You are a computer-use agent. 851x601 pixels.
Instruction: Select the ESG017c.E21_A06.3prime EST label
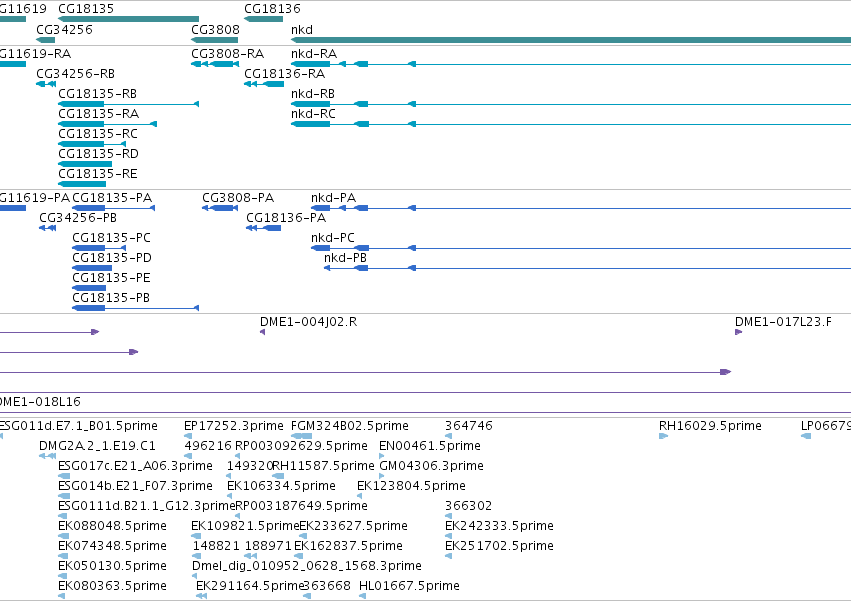tap(135, 466)
